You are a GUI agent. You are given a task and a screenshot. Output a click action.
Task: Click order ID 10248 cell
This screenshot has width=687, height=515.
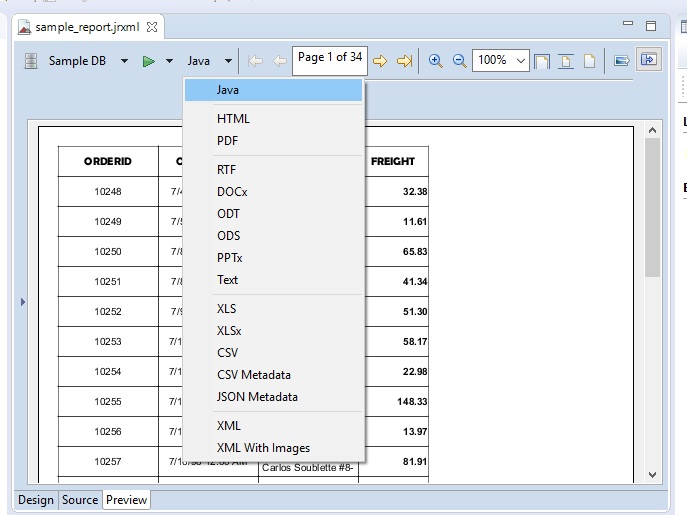[x=108, y=192]
